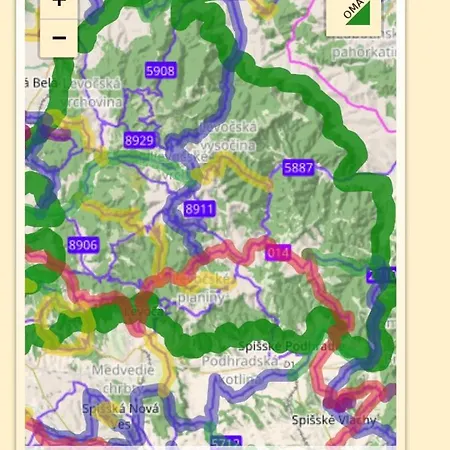Viewport: 450px width, 450px height.
Task: Select the Podhradská kotlina label
Action: (x=240, y=370)
